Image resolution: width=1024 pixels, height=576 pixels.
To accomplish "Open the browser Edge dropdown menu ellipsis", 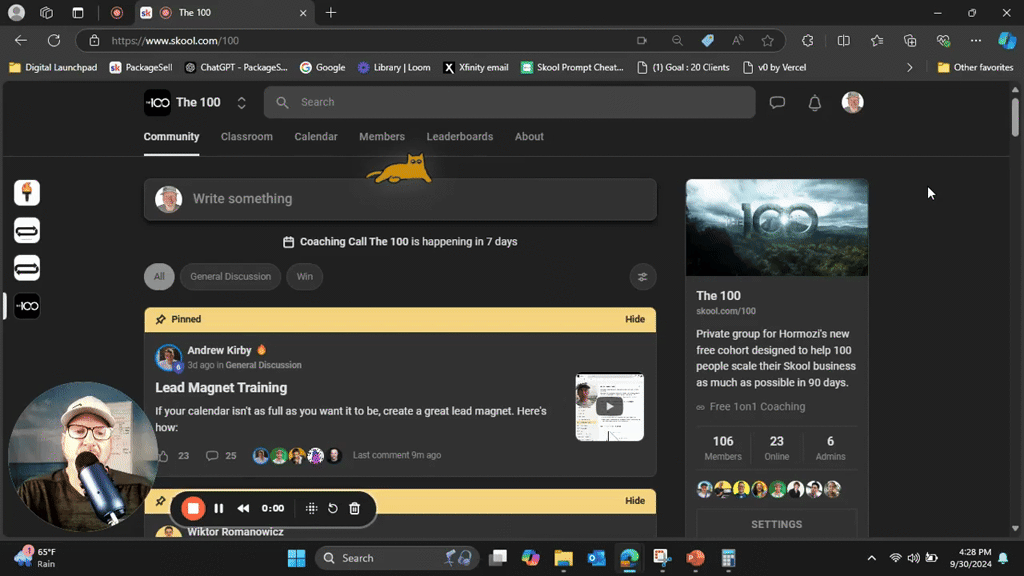I will pos(975,40).
